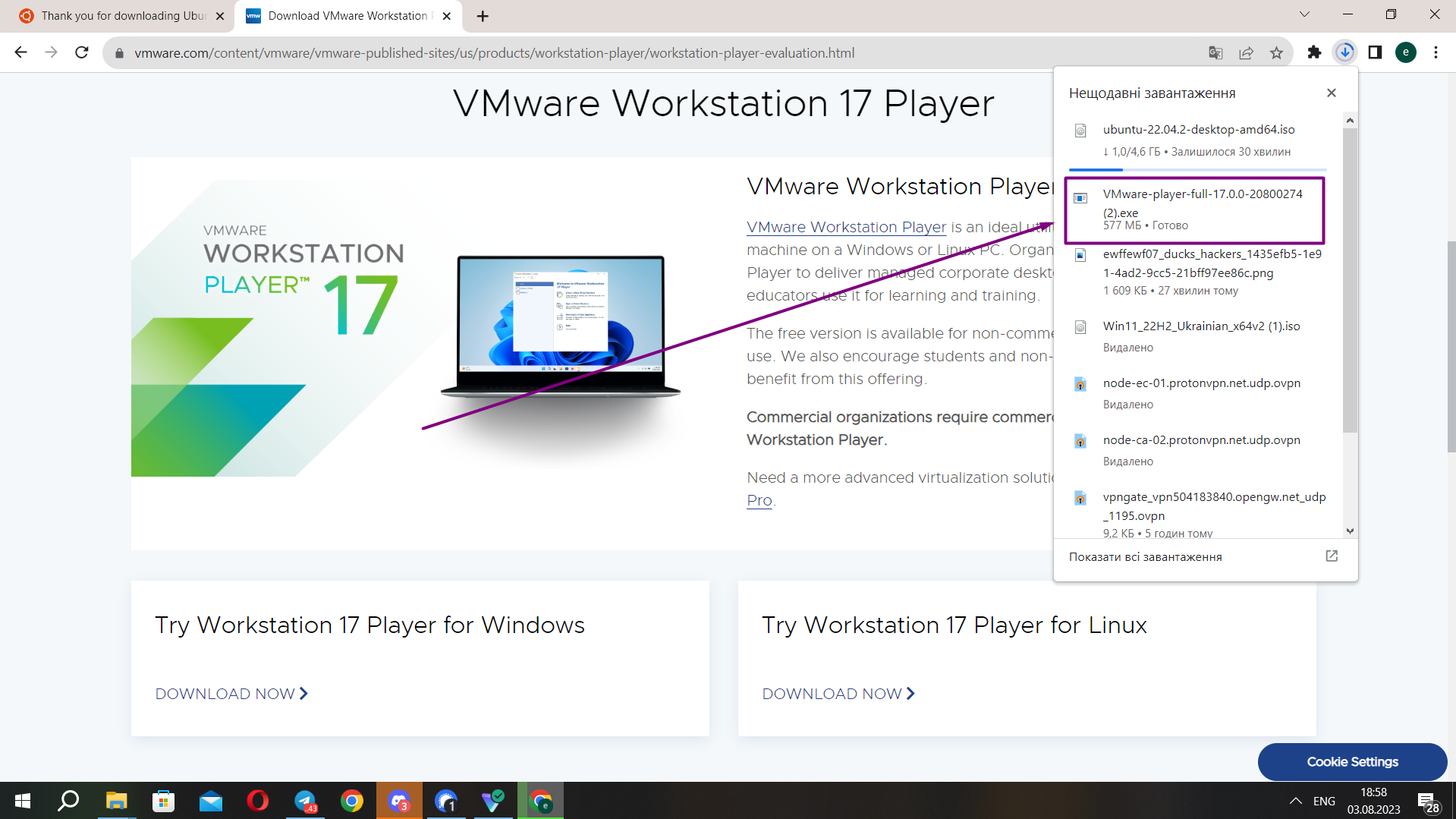Open Windows taskbar search
The image size is (1456, 819).
tap(69, 801)
